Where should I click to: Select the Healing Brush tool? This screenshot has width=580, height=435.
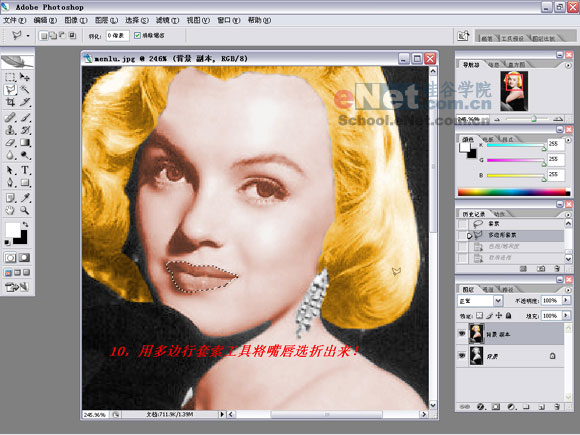(10, 118)
